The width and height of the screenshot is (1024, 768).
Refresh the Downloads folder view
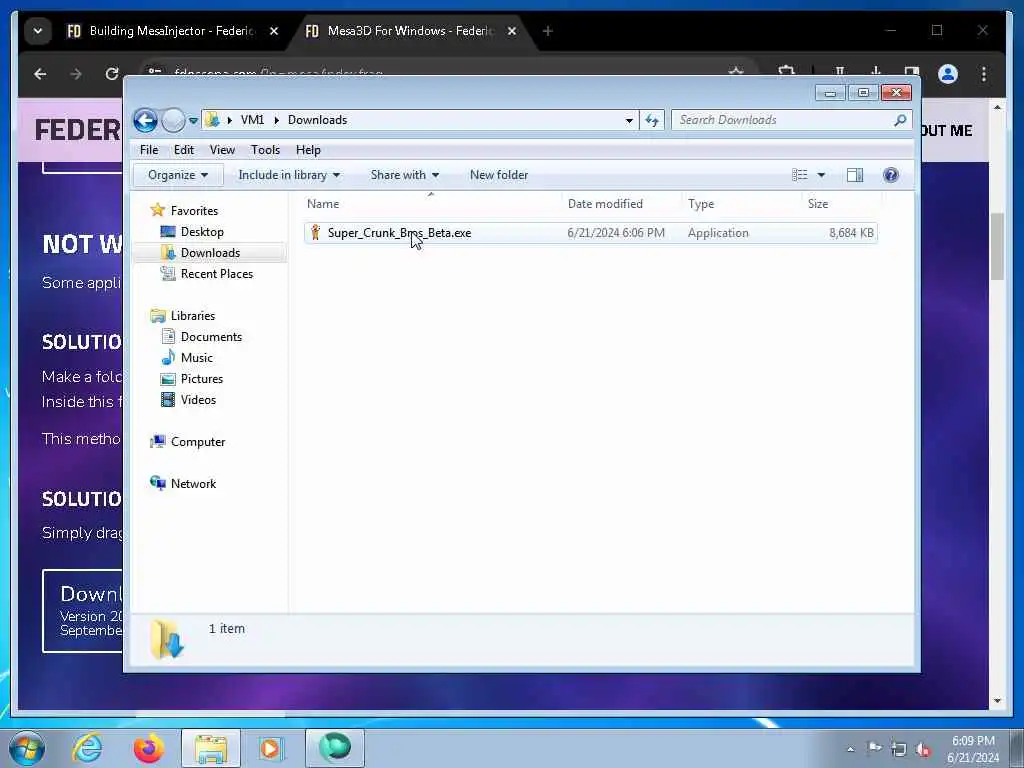[652, 120]
